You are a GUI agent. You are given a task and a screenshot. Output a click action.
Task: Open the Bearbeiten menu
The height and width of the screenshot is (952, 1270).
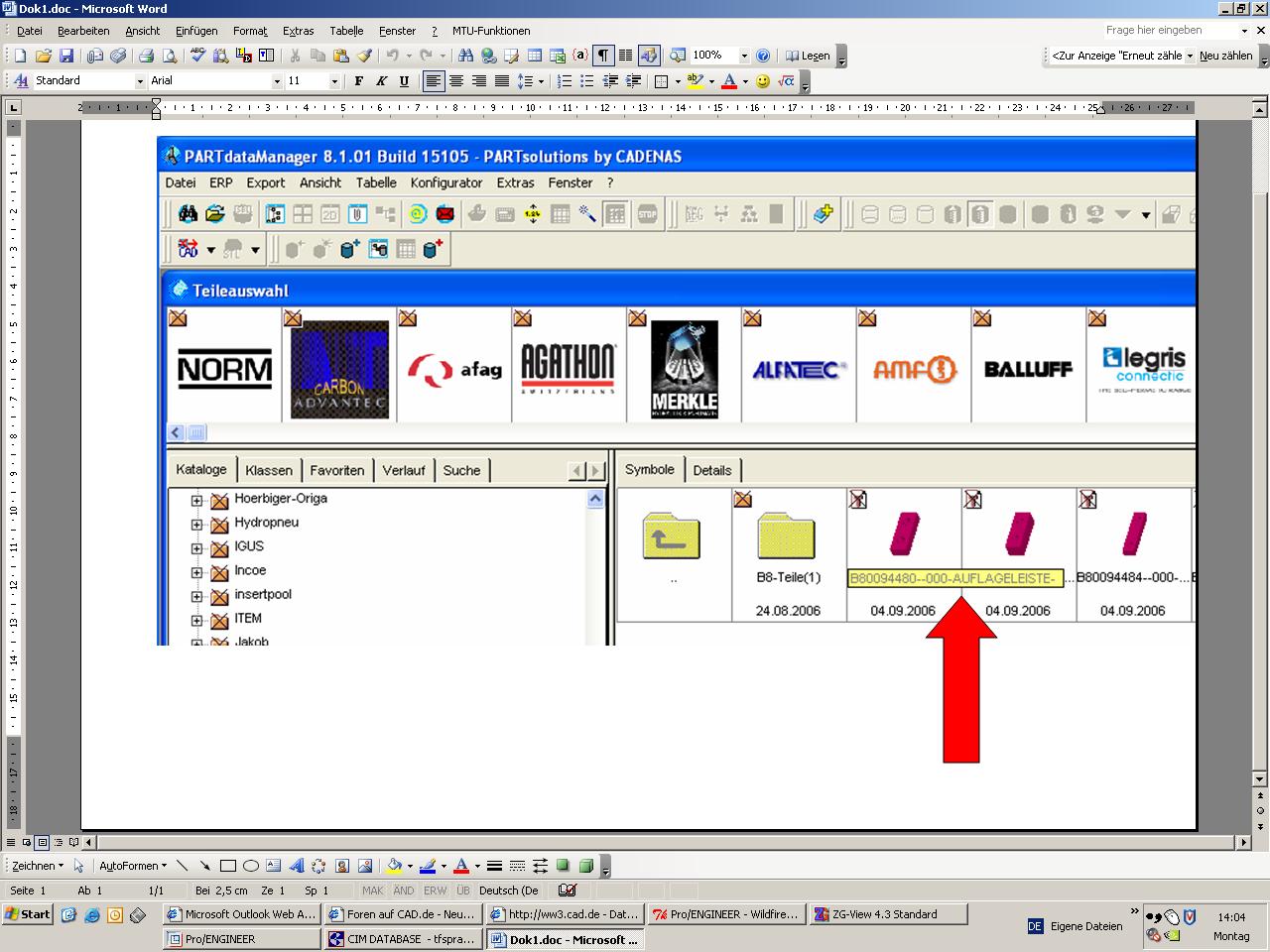tap(83, 31)
